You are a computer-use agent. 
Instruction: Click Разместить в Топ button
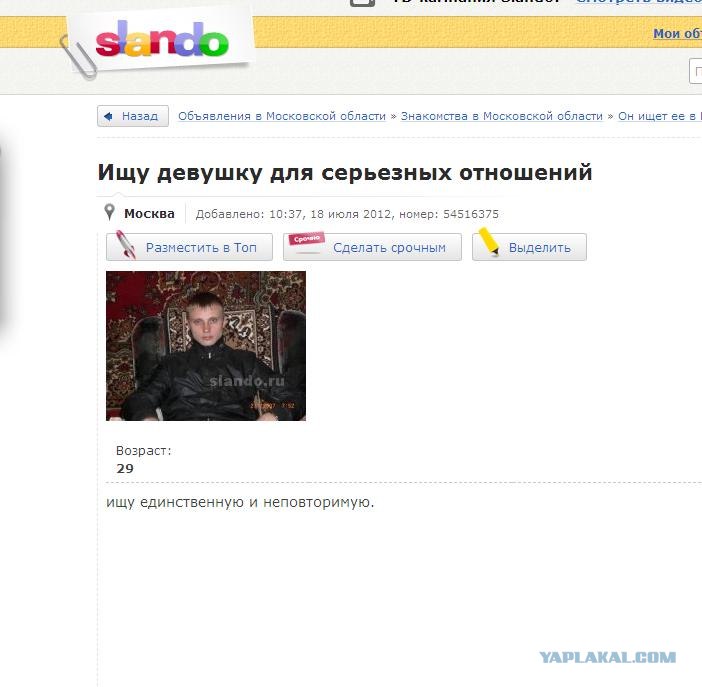coord(189,247)
